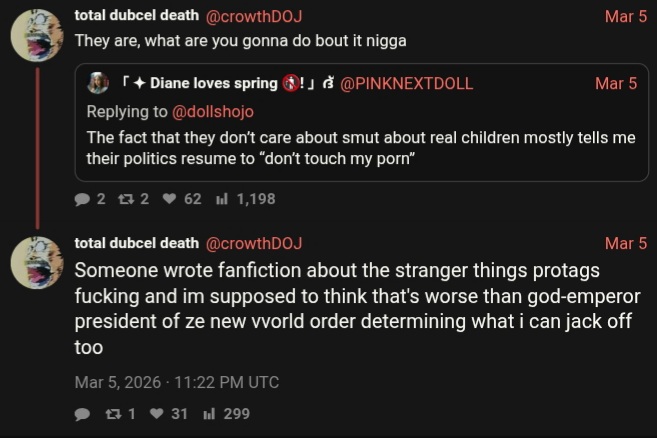
Task: Like the tweet with 62 hearts
Action: click(x=169, y=199)
